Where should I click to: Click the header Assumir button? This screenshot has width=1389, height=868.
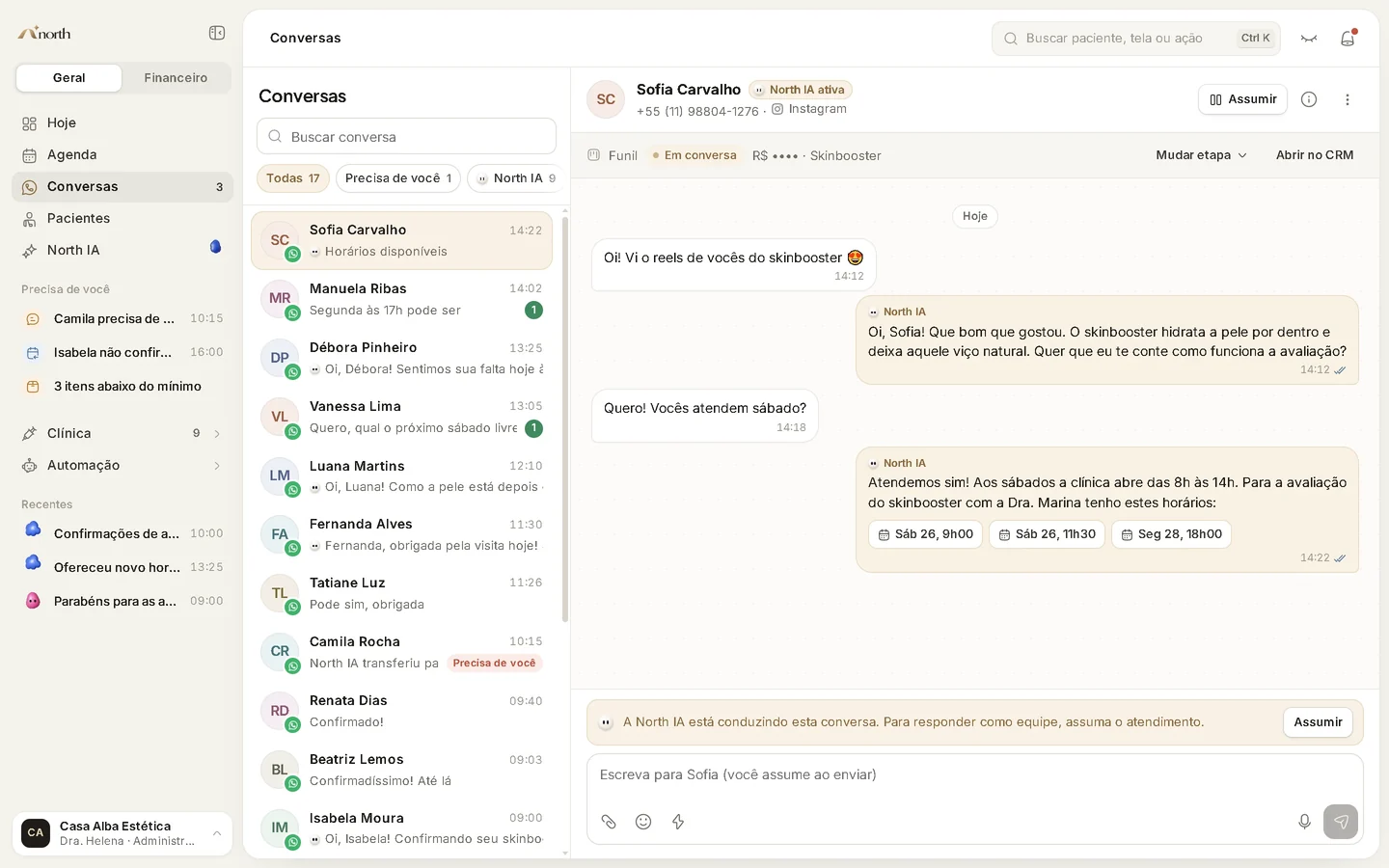1242,99
